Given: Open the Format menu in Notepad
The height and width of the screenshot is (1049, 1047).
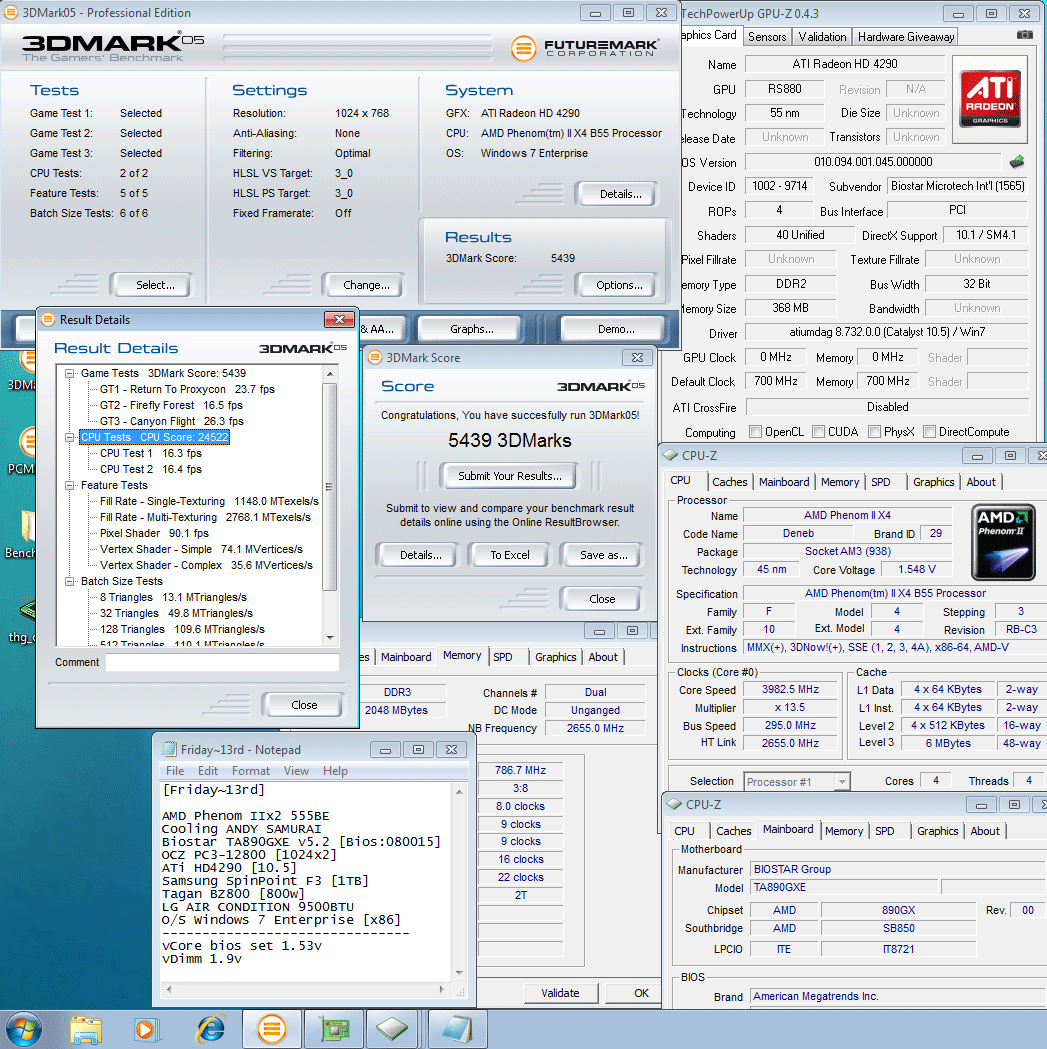Looking at the screenshot, I should coord(250,771).
